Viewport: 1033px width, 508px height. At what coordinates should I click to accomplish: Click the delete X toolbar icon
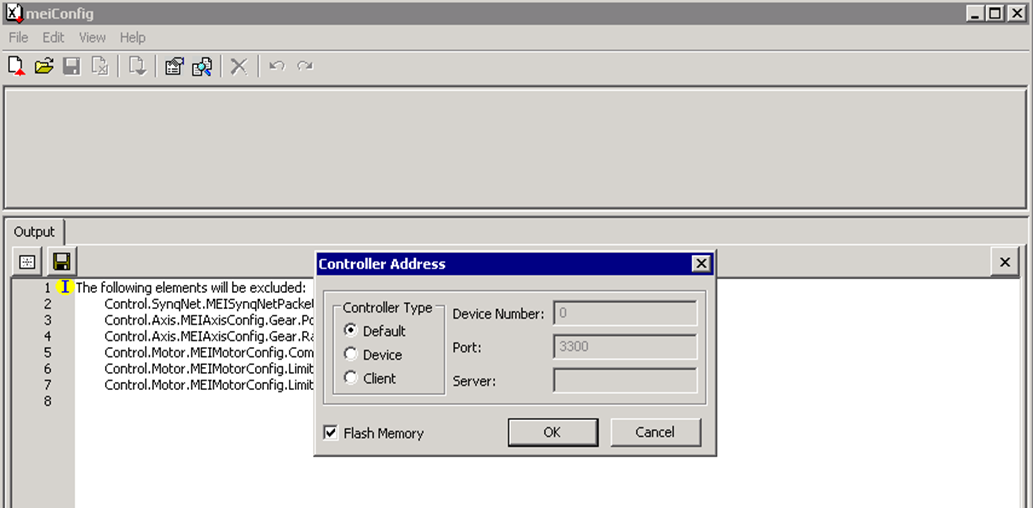point(238,67)
